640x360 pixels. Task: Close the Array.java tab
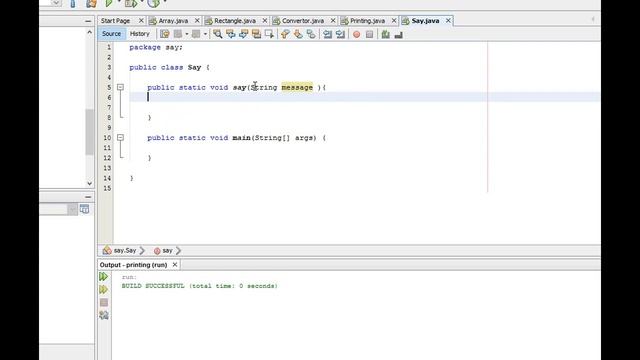[197, 21]
